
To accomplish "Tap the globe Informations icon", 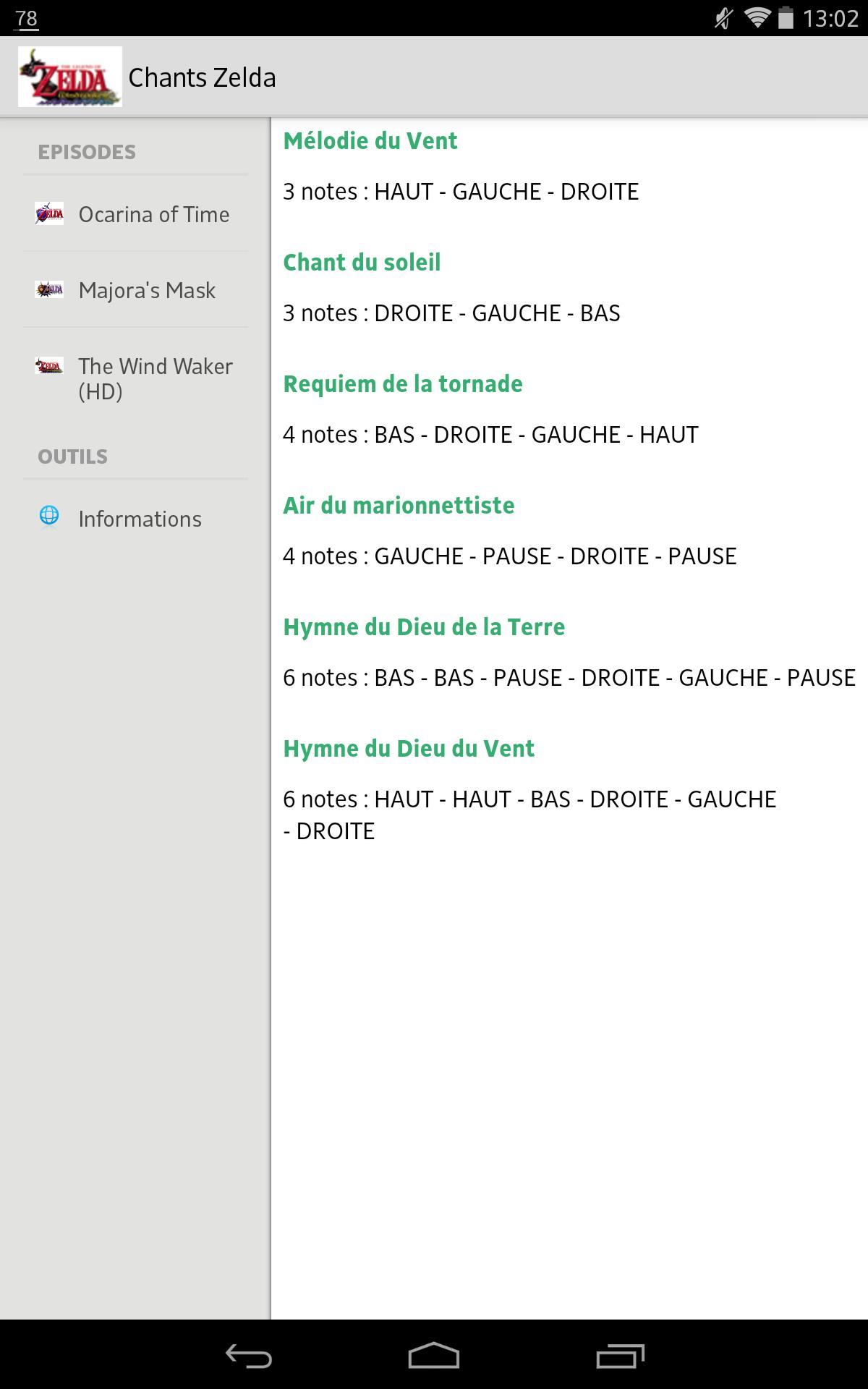I will point(49,516).
